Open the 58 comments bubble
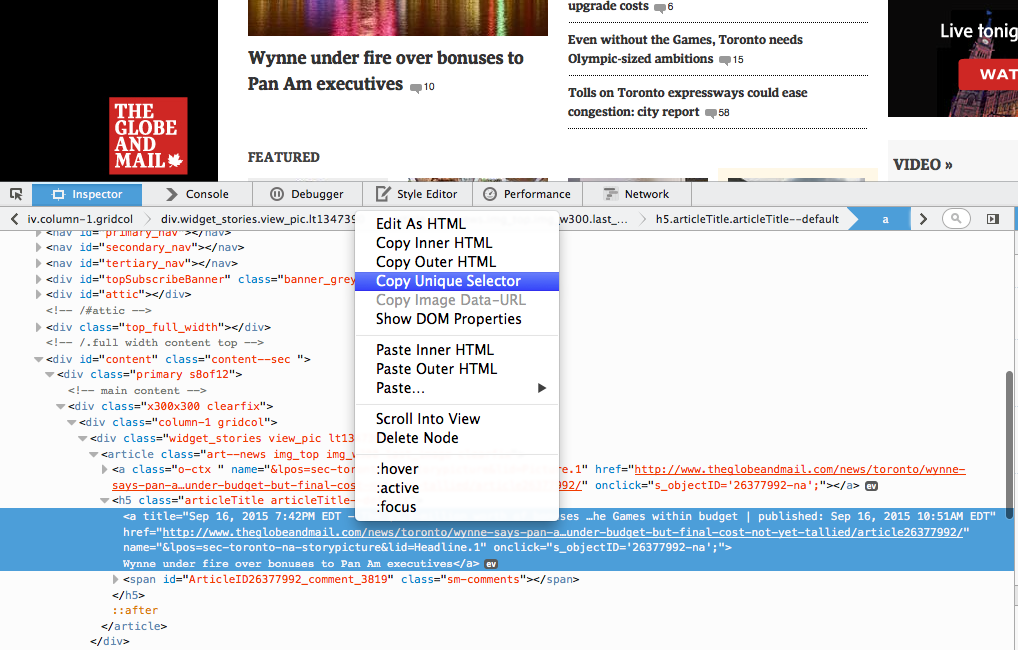 tap(717, 113)
